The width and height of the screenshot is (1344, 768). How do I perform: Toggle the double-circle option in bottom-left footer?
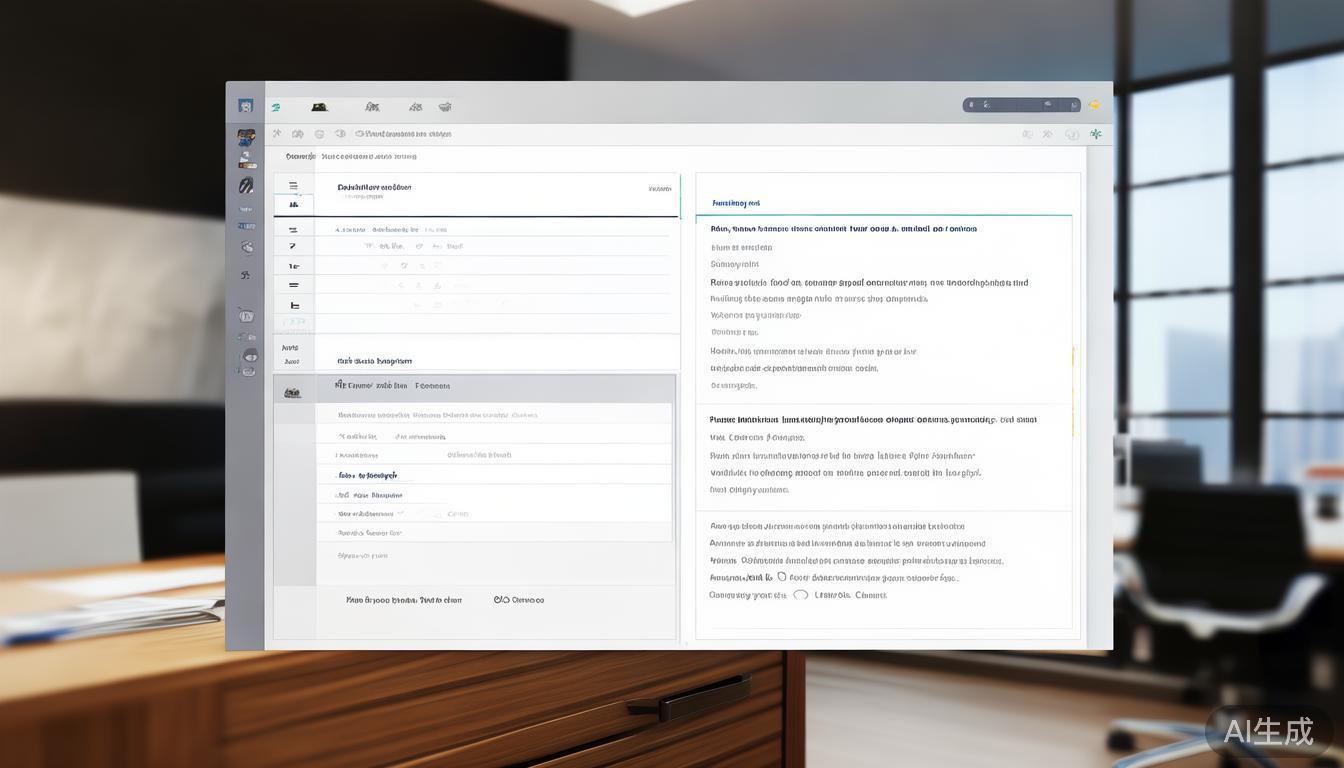click(502, 600)
